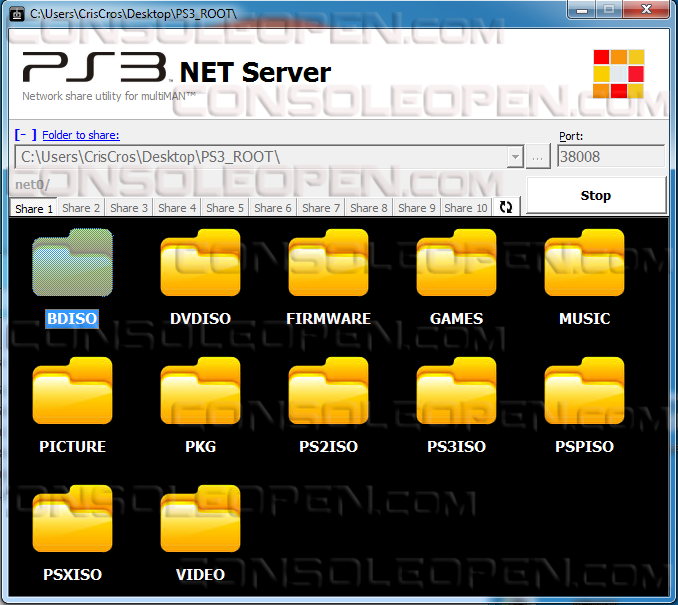The width and height of the screenshot is (678, 605).
Task: Select the PKG folder
Action: [x=200, y=391]
